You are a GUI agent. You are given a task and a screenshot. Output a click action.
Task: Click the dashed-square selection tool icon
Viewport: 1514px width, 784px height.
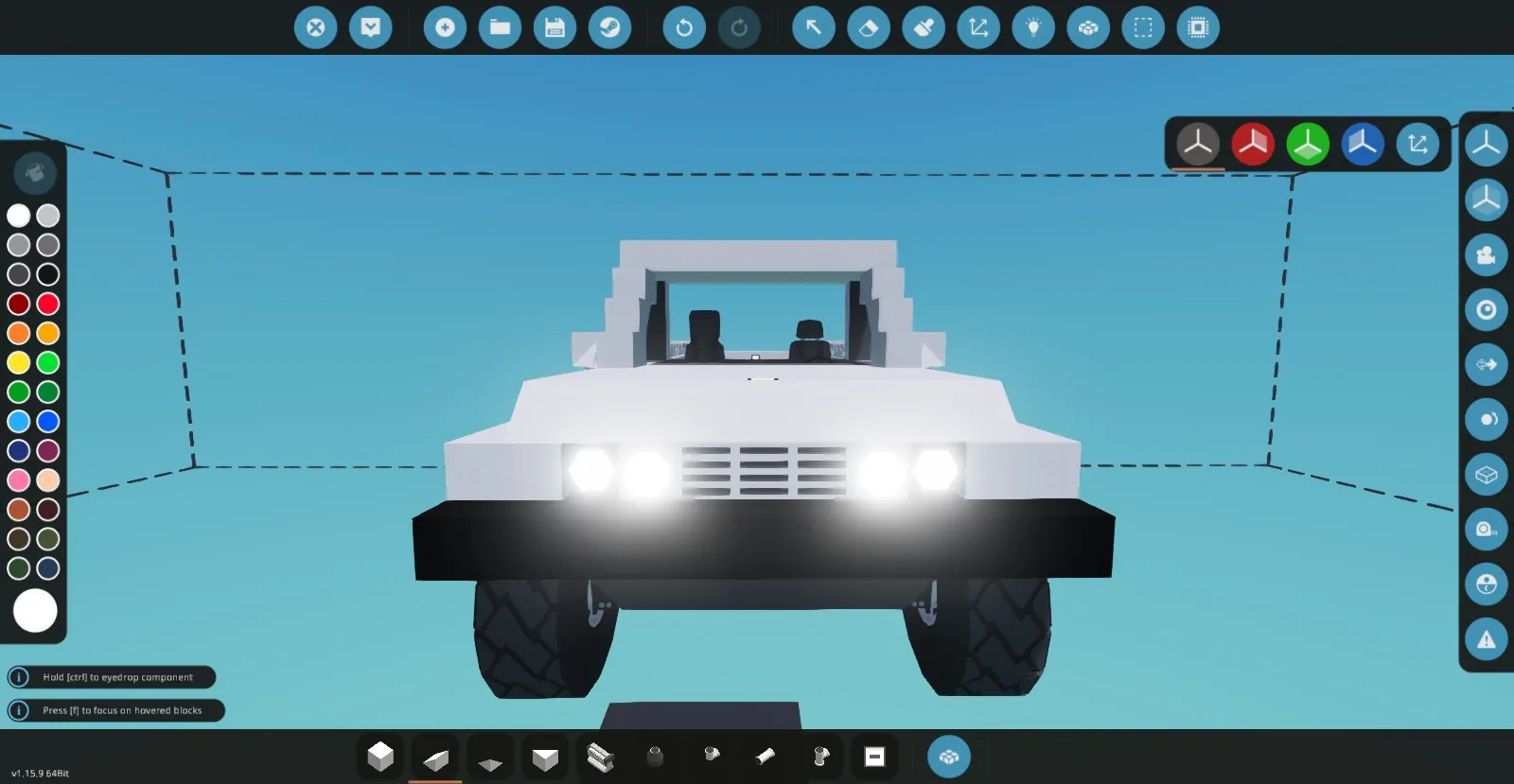(1143, 27)
